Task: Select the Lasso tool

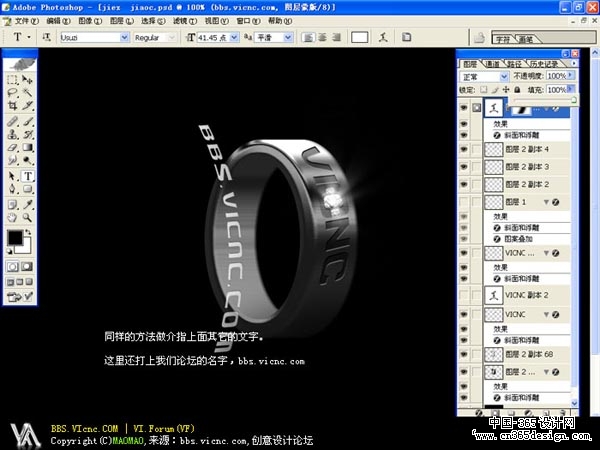Action: point(13,92)
